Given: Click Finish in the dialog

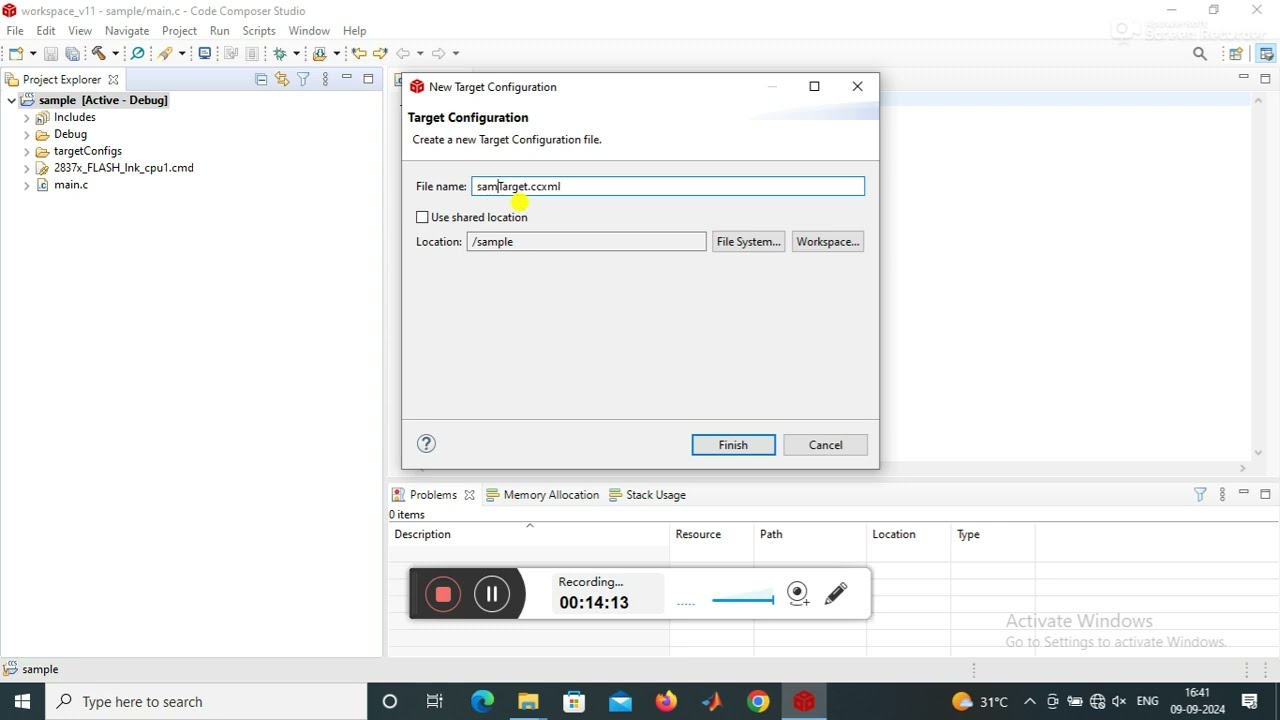Looking at the screenshot, I should point(733,445).
